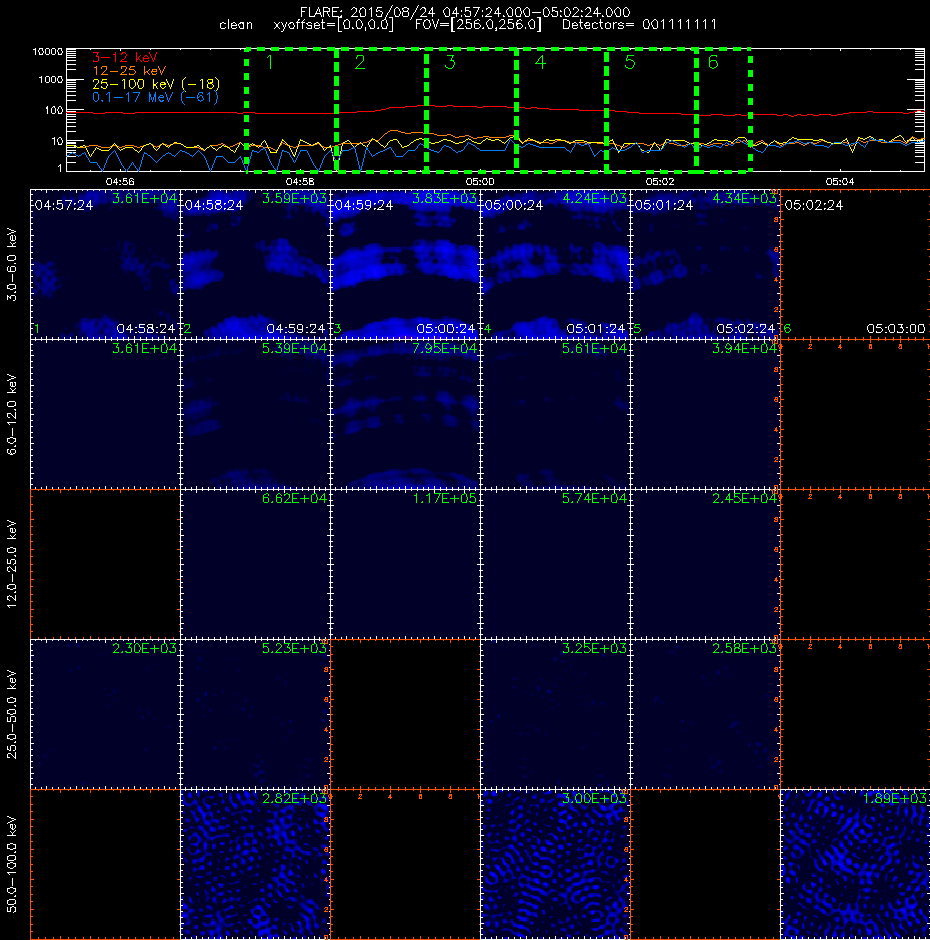The image size is (930, 940).
Task: Click interval number 2 in the light curve
Action: click(360, 62)
